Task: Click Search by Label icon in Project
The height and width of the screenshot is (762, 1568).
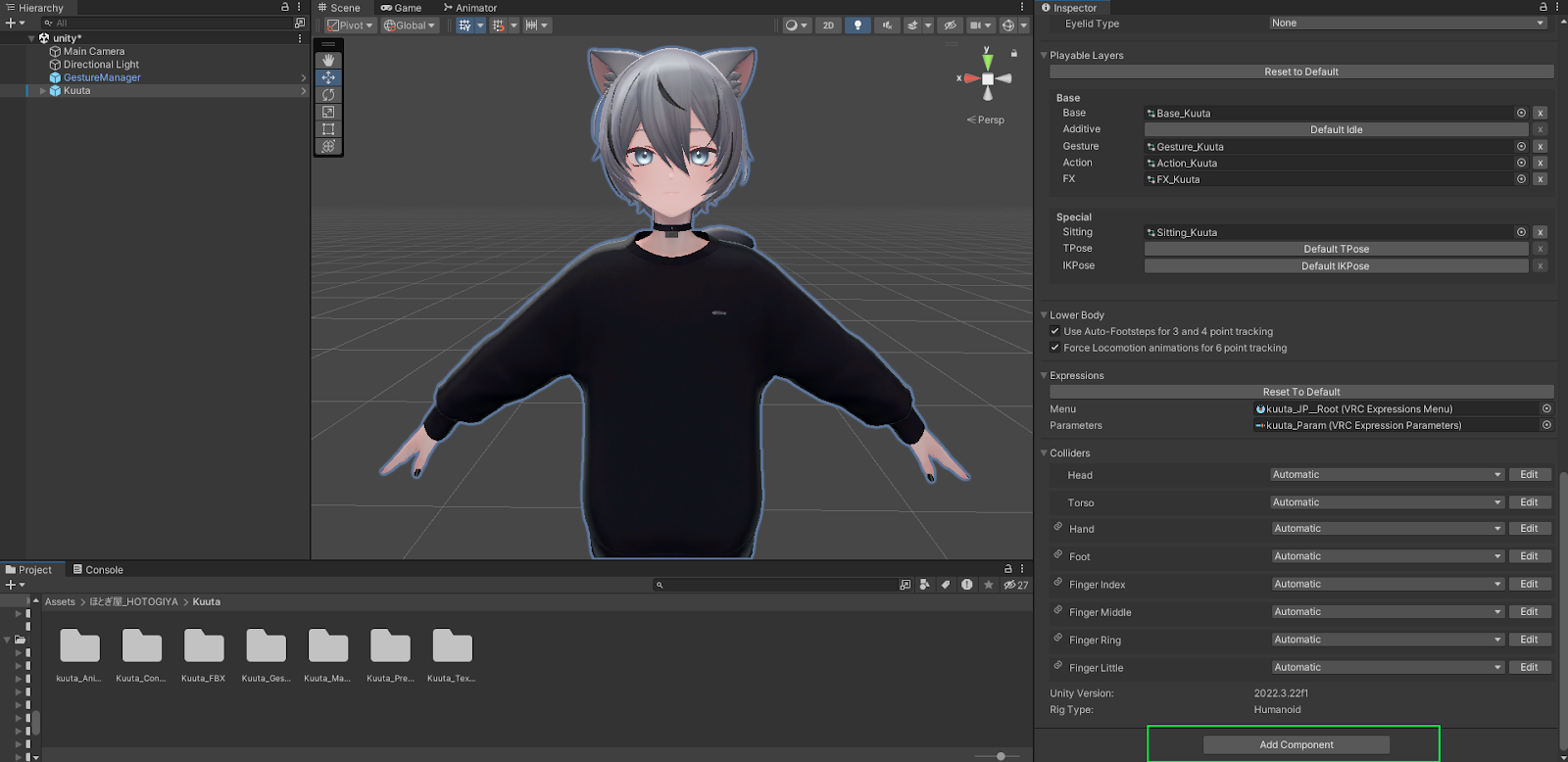Action: (946, 585)
